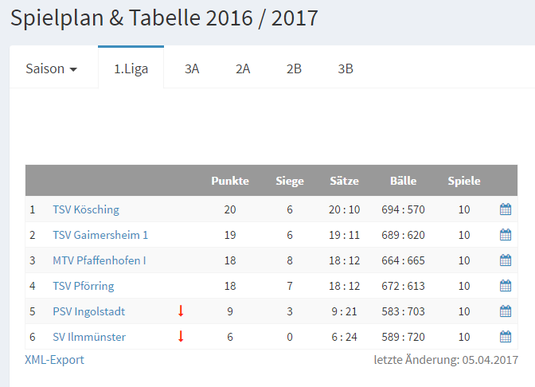Open calendar icon for TSV Gaimersheim 1
Image resolution: width=535 pixels, height=387 pixels.
505,235
